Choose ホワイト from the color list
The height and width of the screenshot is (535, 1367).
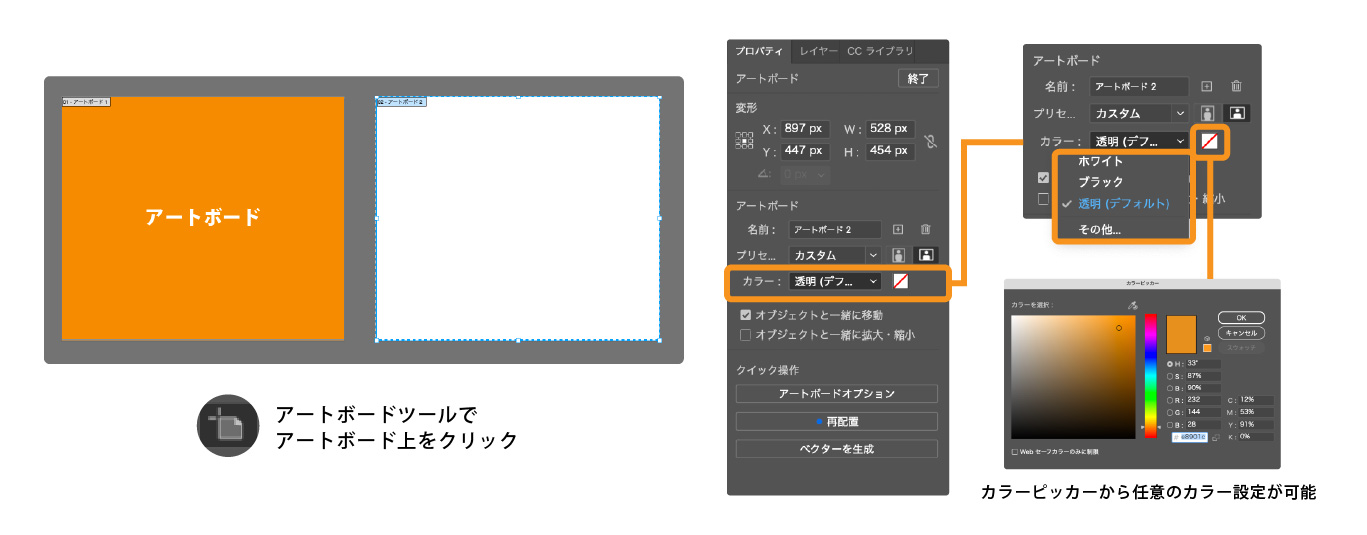point(1100,162)
